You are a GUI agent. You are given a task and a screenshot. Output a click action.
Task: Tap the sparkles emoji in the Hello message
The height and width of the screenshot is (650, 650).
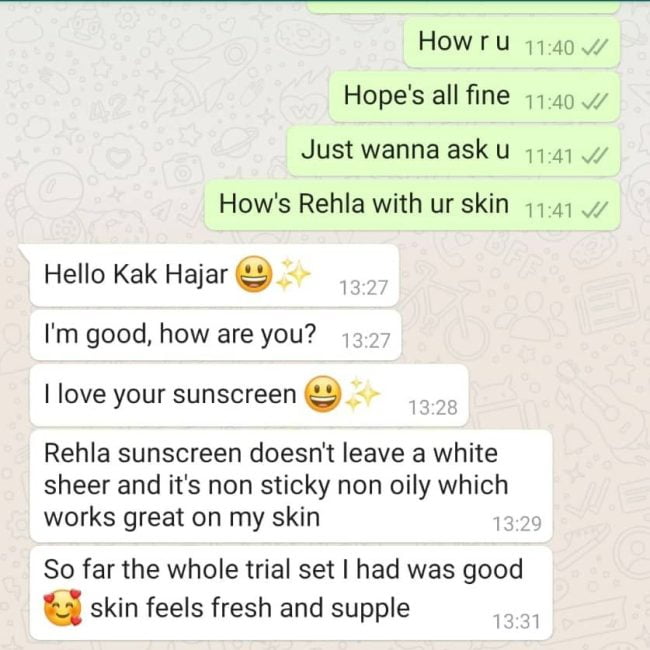coord(293,274)
